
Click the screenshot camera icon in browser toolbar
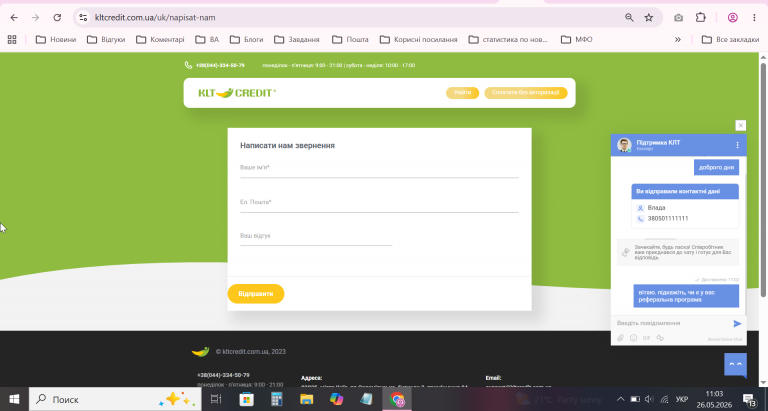click(x=678, y=18)
